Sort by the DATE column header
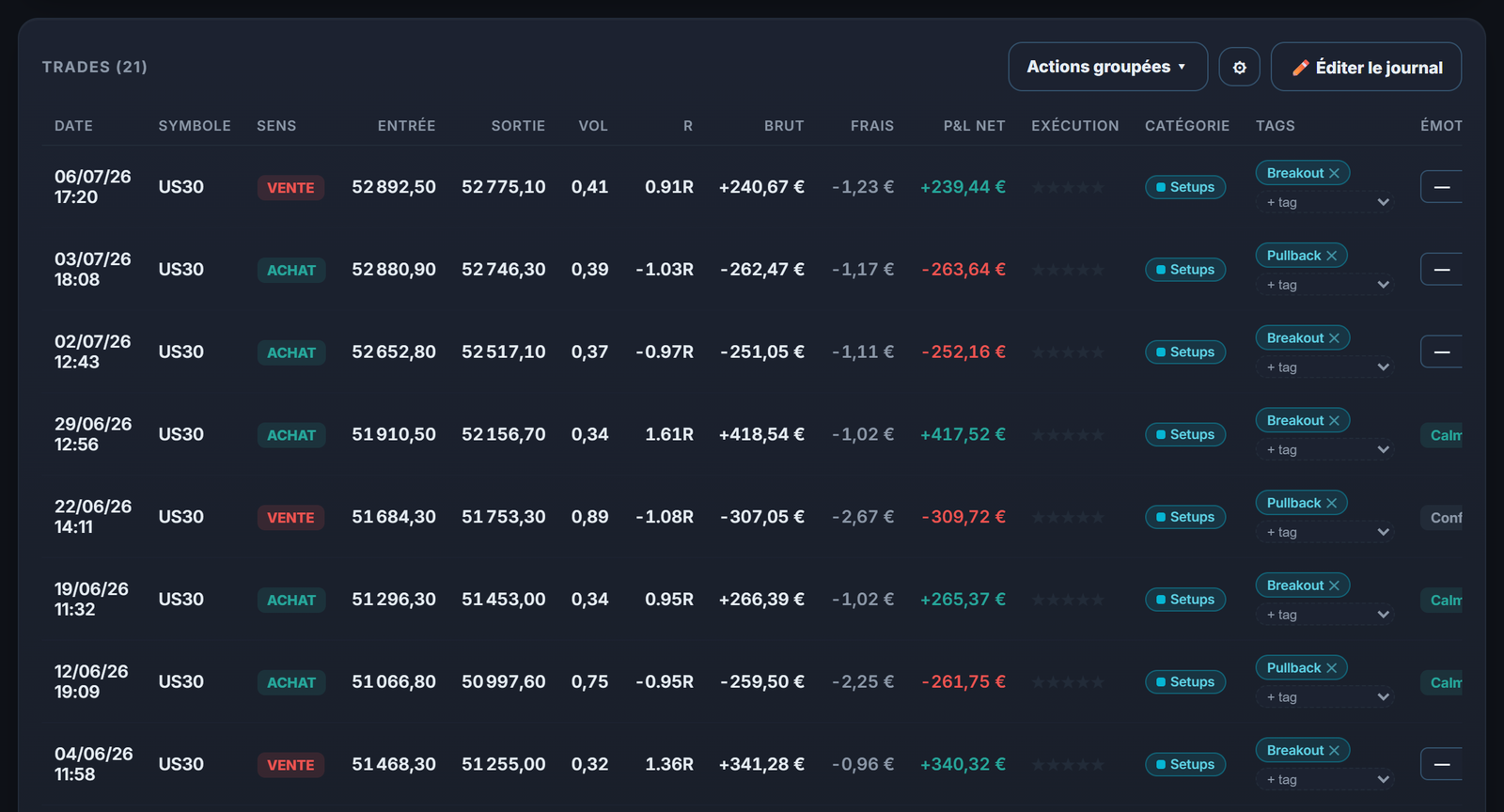This screenshot has height=812, width=1504. pos(73,126)
